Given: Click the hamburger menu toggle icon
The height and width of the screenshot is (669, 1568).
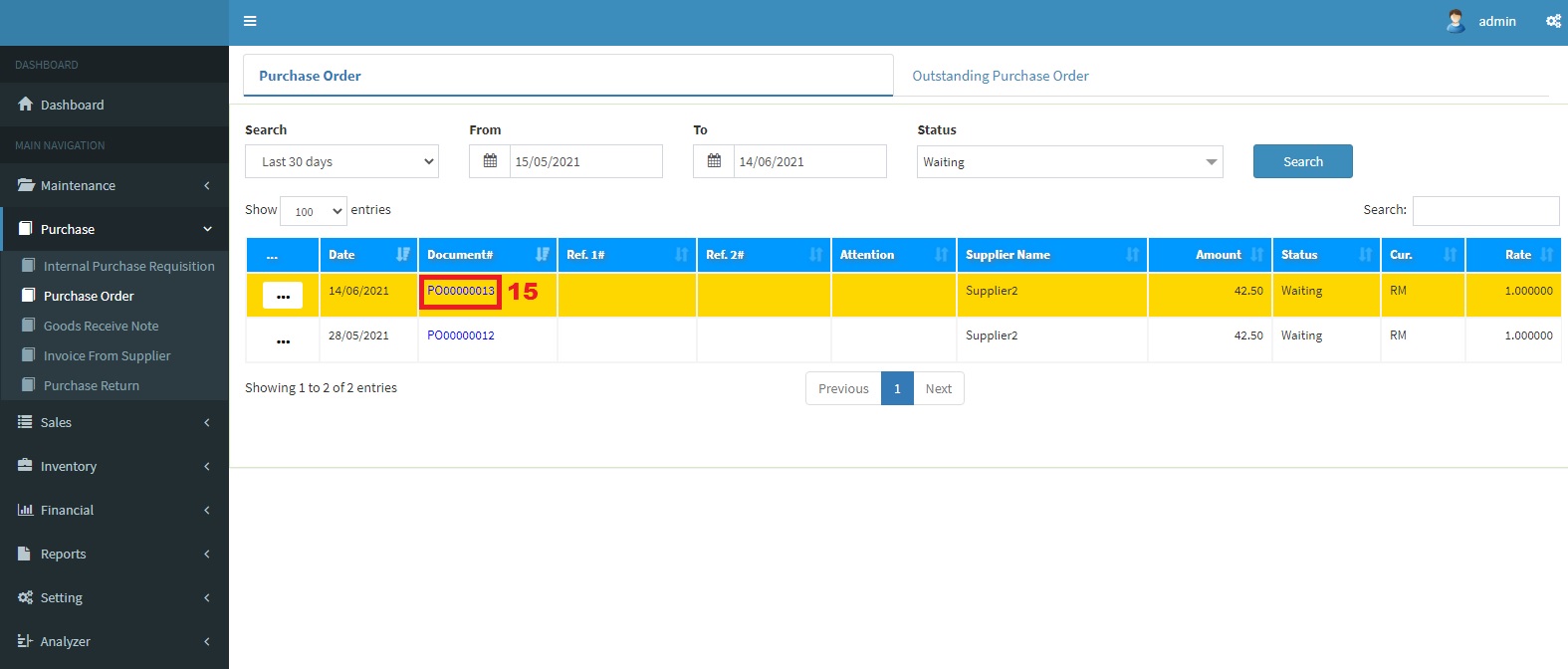Looking at the screenshot, I should [x=250, y=21].
